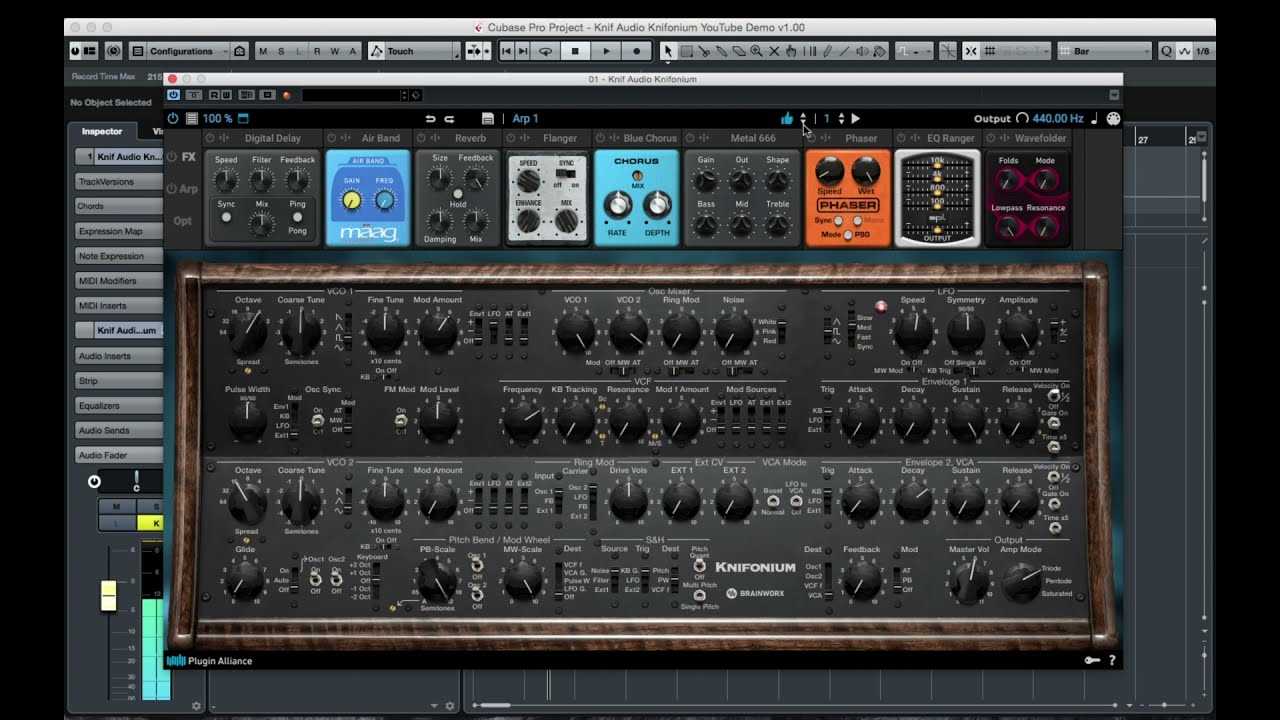Expand Expression Map inspector section
This screenshot has width=1280, height=720.
[119, 231]
